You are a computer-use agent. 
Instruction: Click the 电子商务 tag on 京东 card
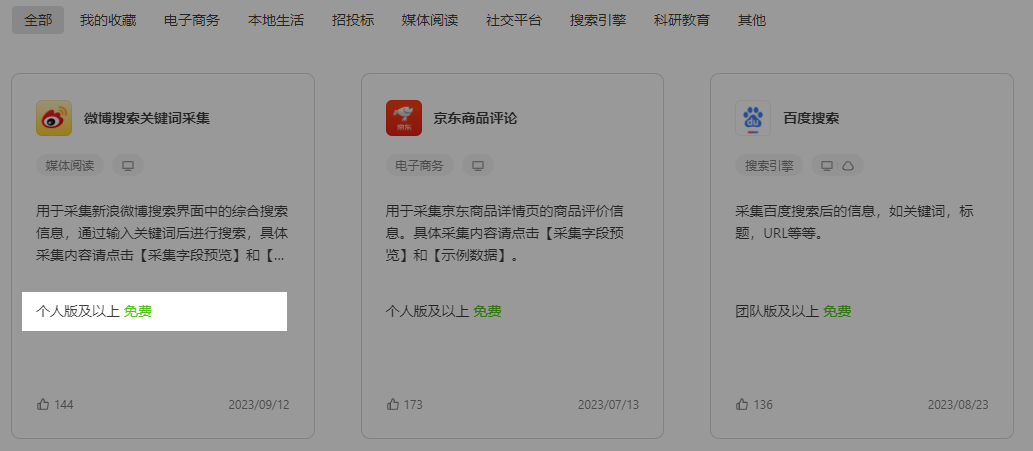(420, 165)
